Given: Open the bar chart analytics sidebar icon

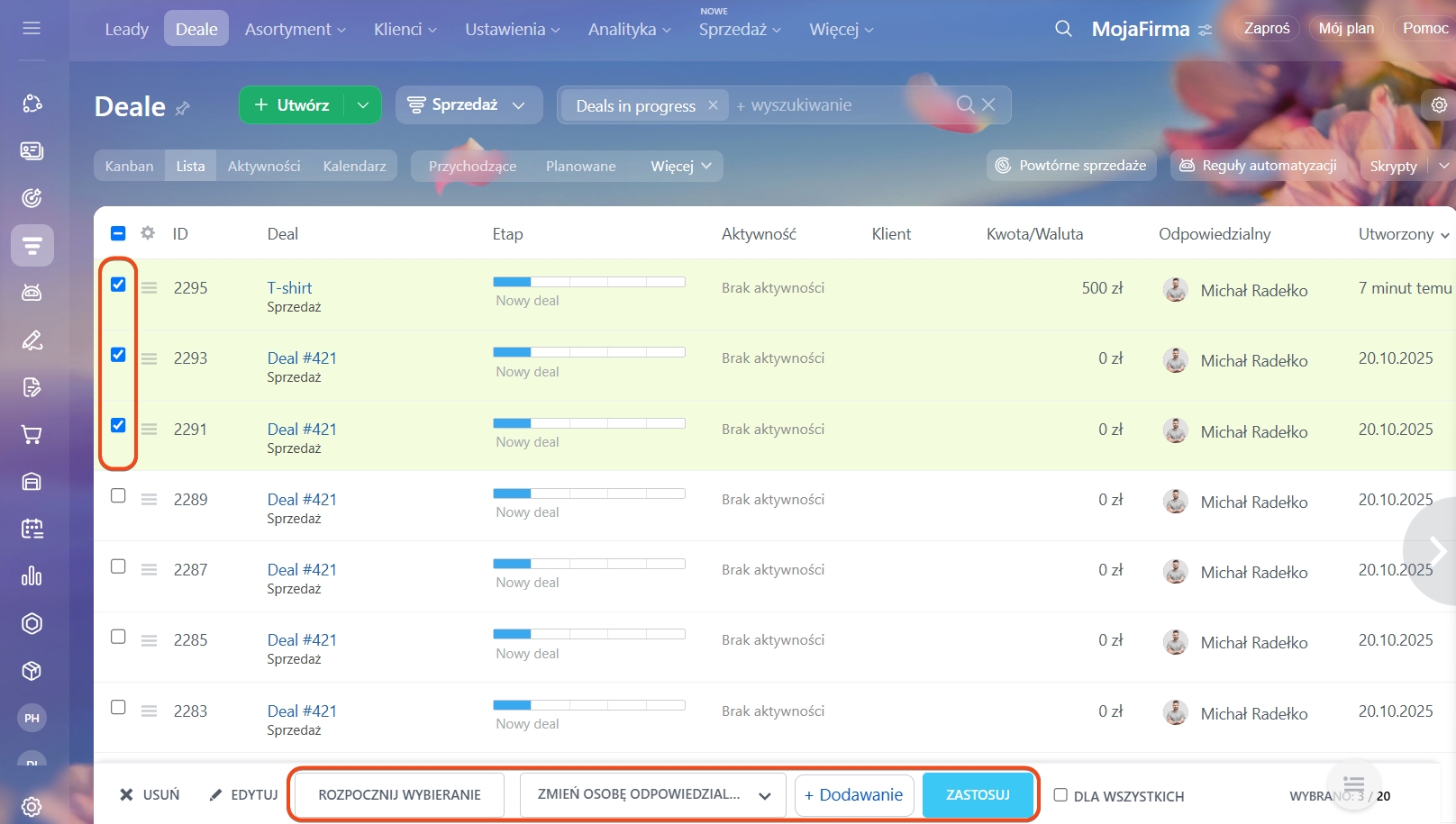Looking at the screenshot, I should click(32, 575).
